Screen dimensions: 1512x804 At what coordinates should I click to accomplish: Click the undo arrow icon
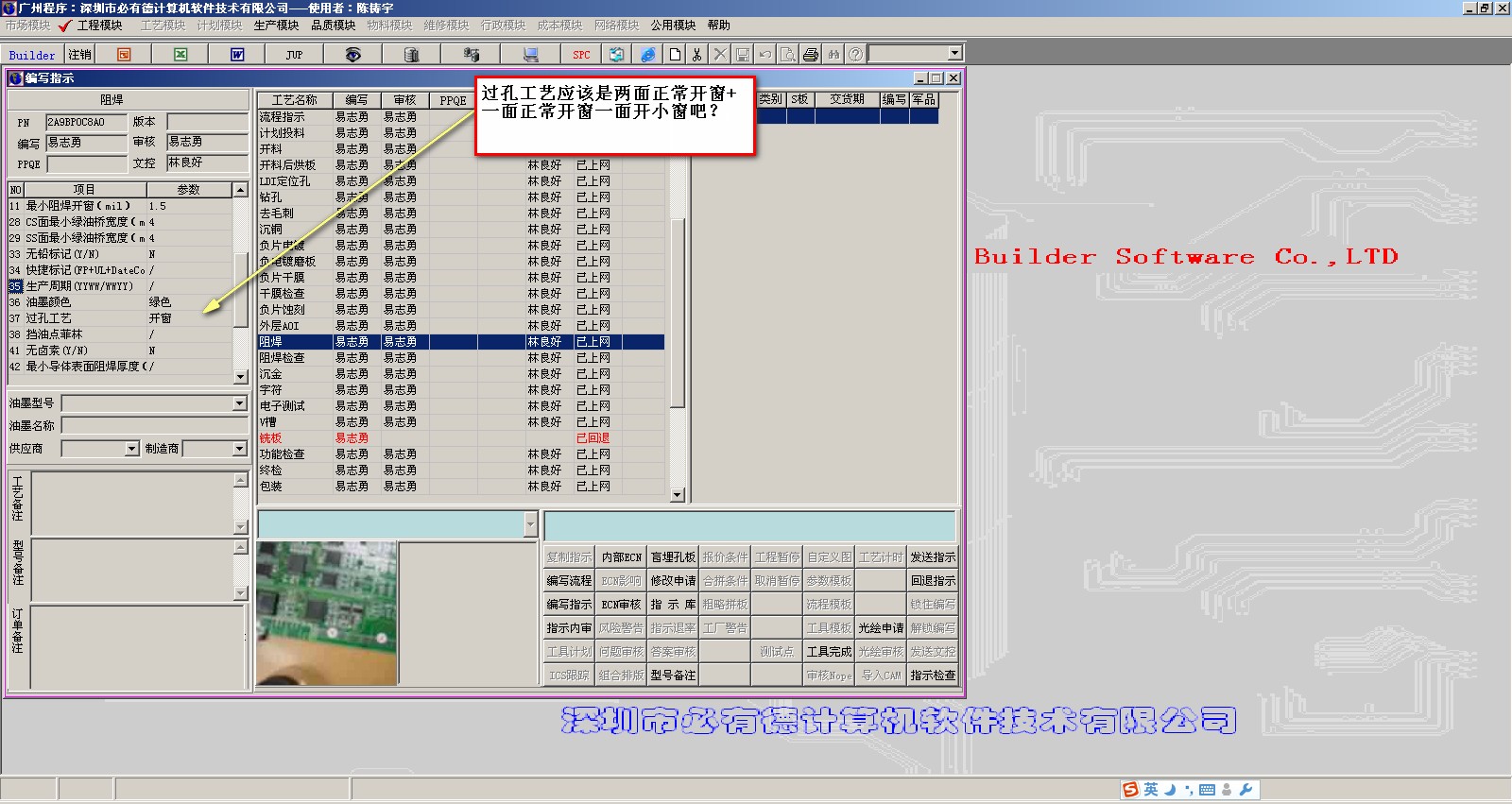tap(765, 55)
